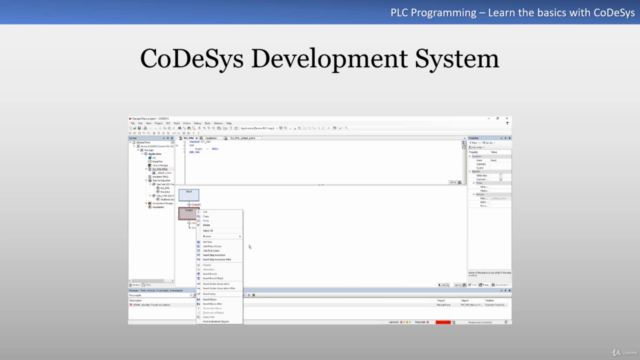640x360 pixels.
Task: Click the New Project toolbar icon
Action: pos(131,128)
